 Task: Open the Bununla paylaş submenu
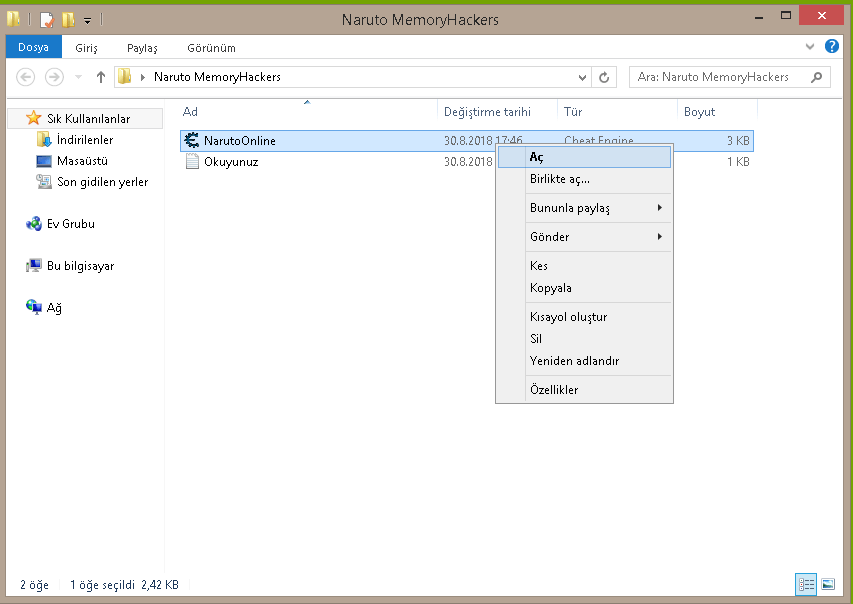[584, 208]
